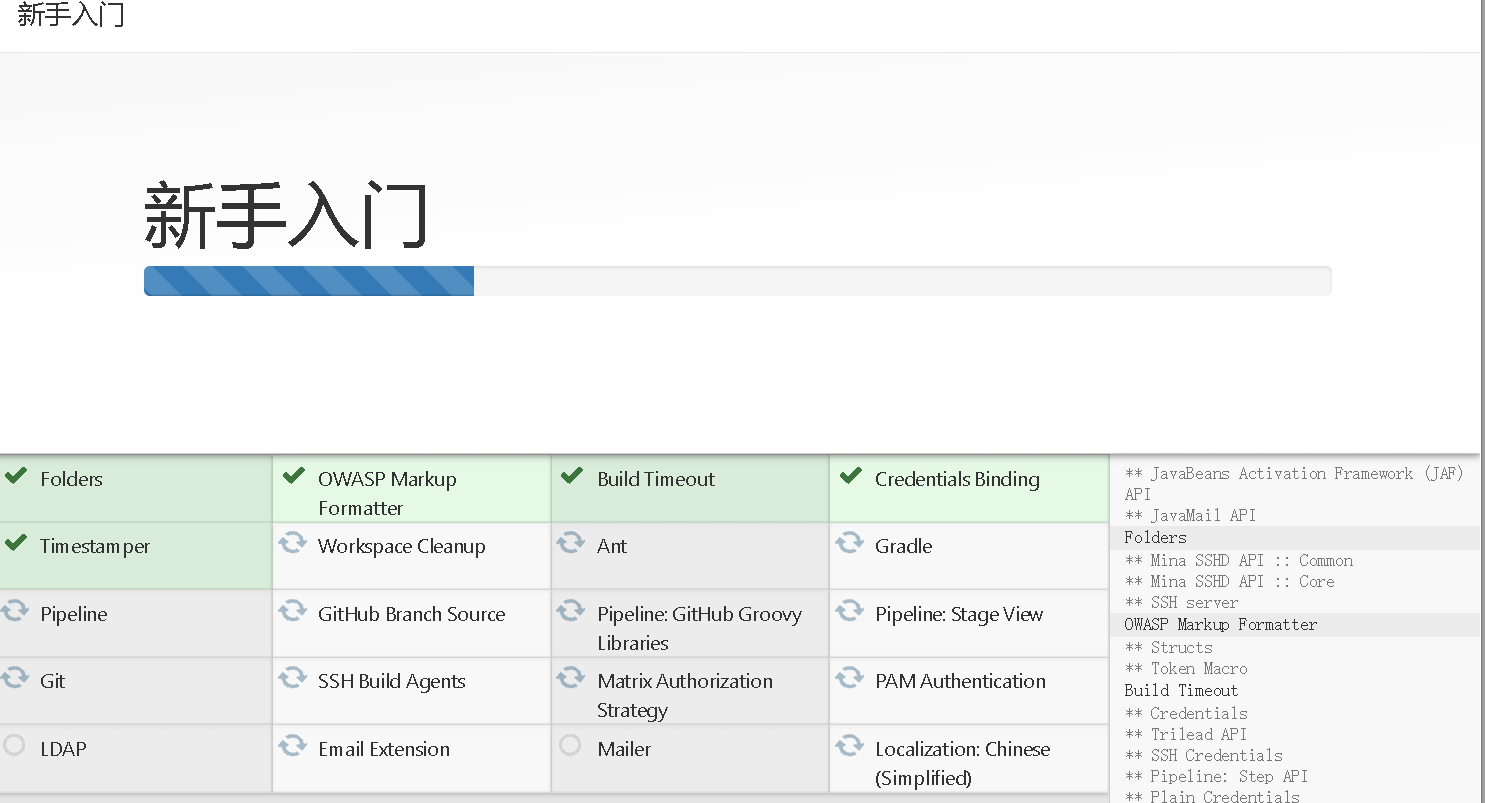The width and height of the screenshot is (1485, 803).
Task: Select the SSH Build Agents label
Action: pos(392,682)
